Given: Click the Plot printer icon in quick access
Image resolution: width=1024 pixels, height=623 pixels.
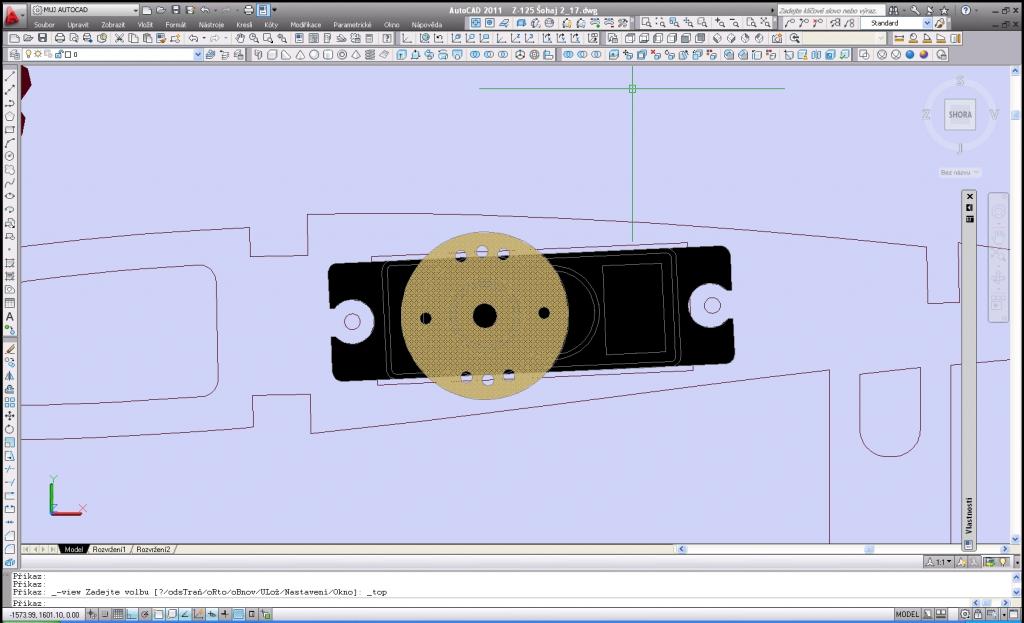Looking at the screenshot, I should click(248, 9).
